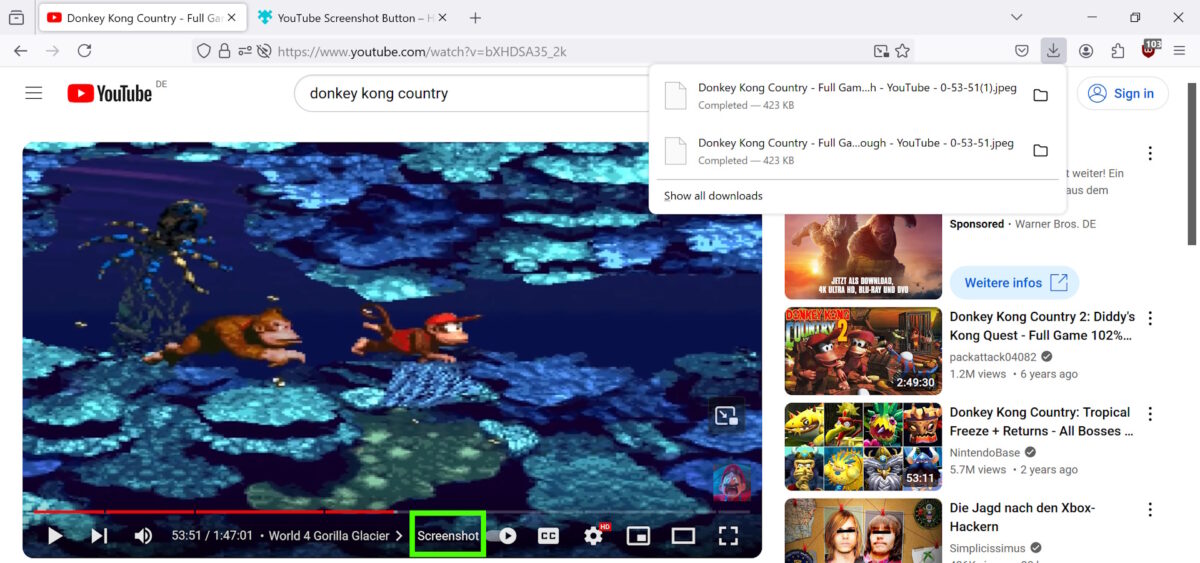Play the Donkey Kong Country video

(55, 536)
